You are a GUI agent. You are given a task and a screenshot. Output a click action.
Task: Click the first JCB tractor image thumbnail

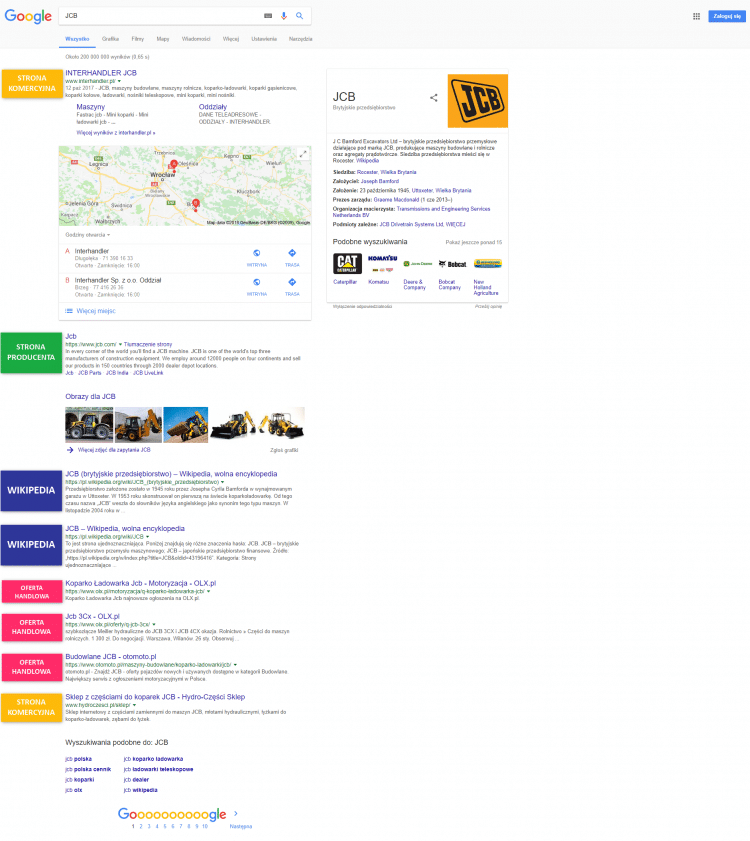(x=89, y=425)
